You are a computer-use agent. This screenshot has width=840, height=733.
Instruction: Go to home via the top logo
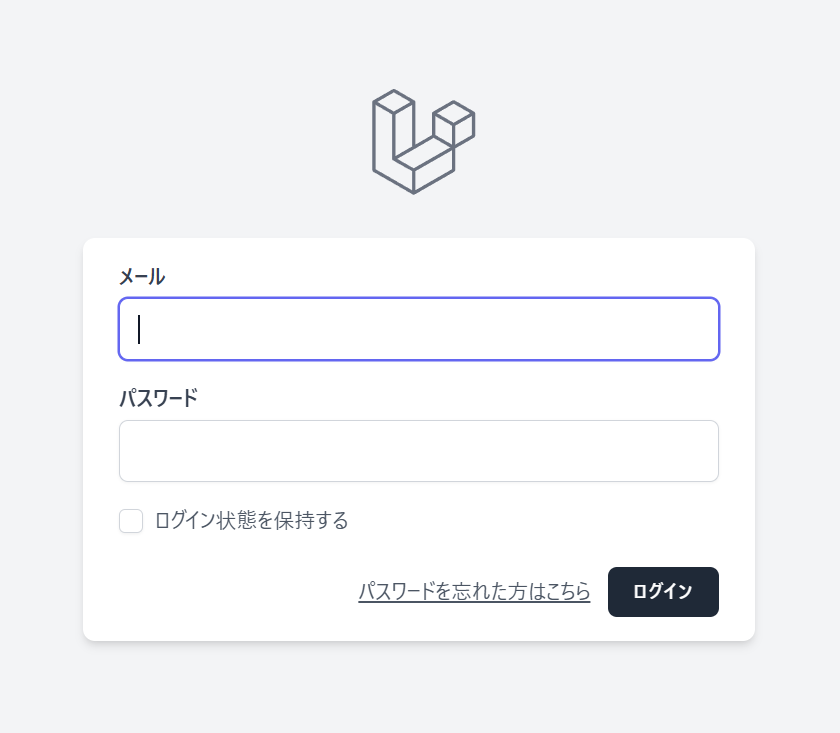pos(422,141)
